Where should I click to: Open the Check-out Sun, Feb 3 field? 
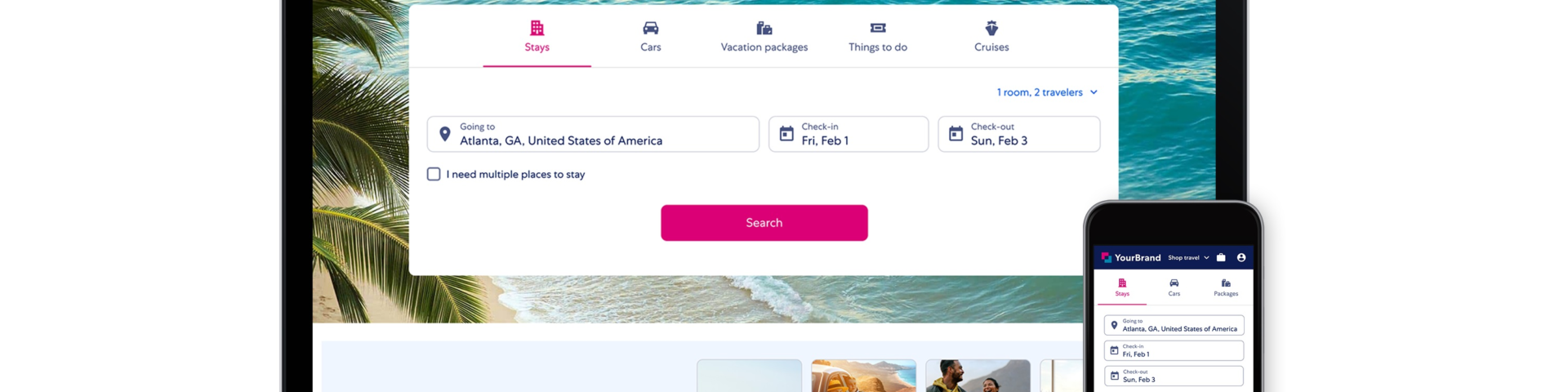[x=1019, y=134]
